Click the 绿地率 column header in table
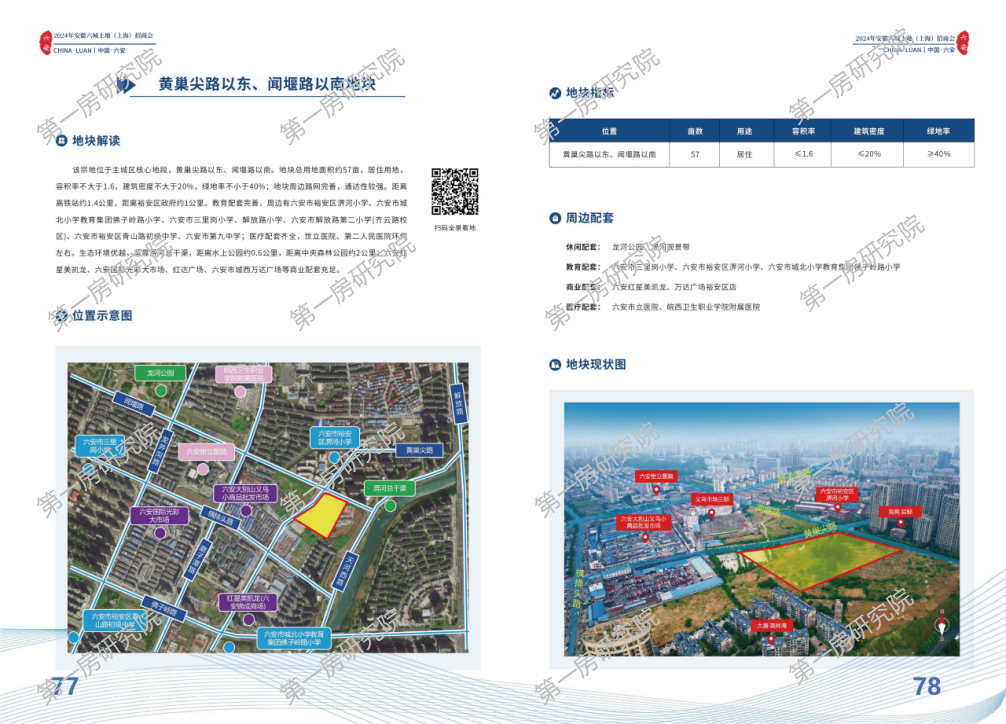Viewport: 1006px width, 724px height. coord(937,131)
